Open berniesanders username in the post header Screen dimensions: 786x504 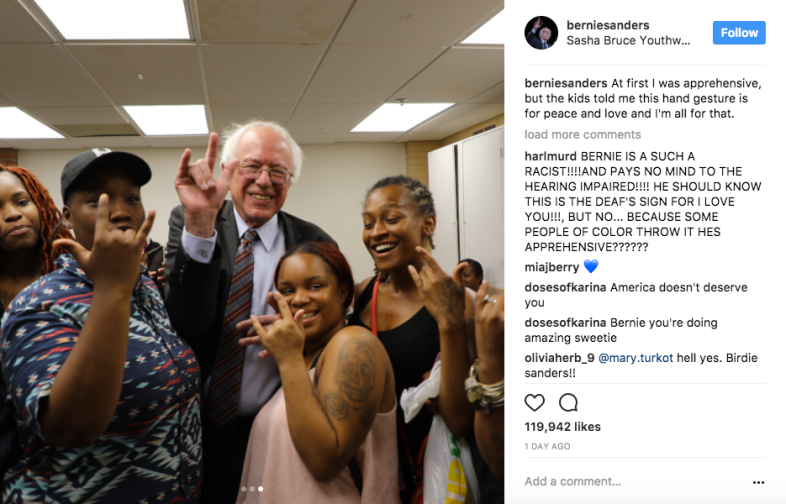608,25
